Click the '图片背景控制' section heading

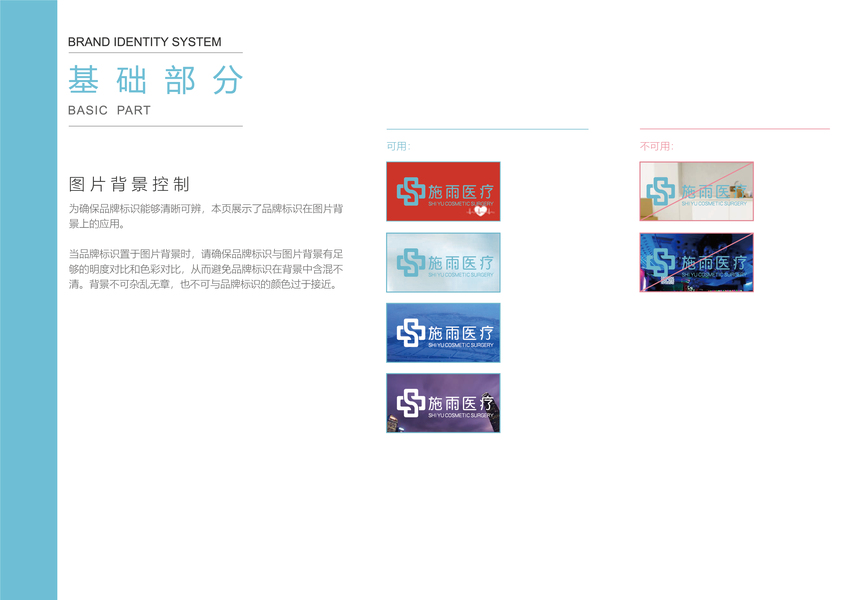(x=129, y=184)
